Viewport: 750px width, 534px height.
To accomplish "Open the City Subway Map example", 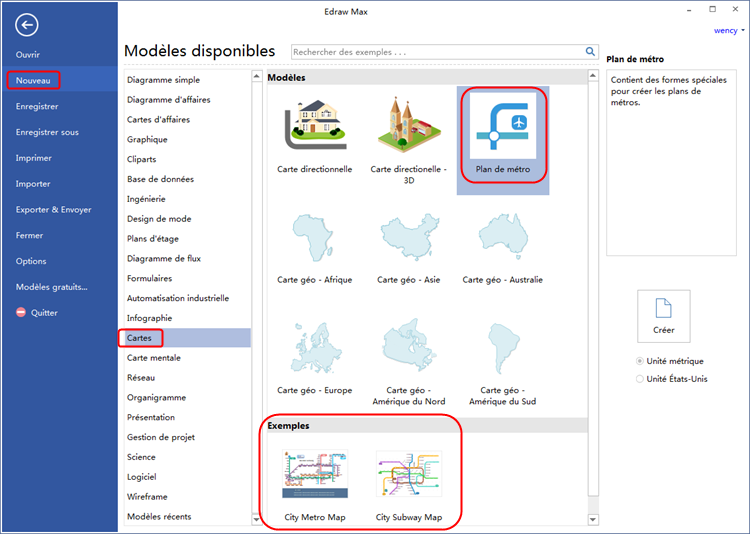I will pos(408,485).
